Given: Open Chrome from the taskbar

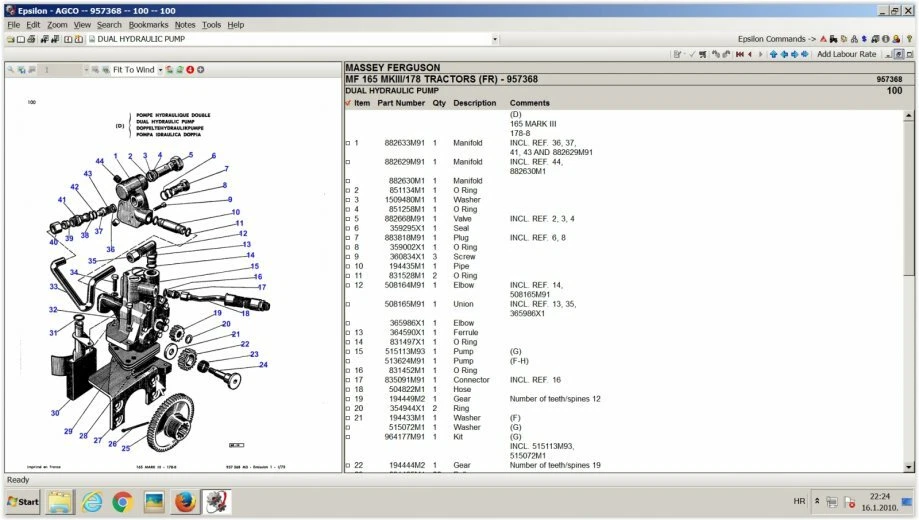Looking at the screenshot, I should [x=122, y=502].
